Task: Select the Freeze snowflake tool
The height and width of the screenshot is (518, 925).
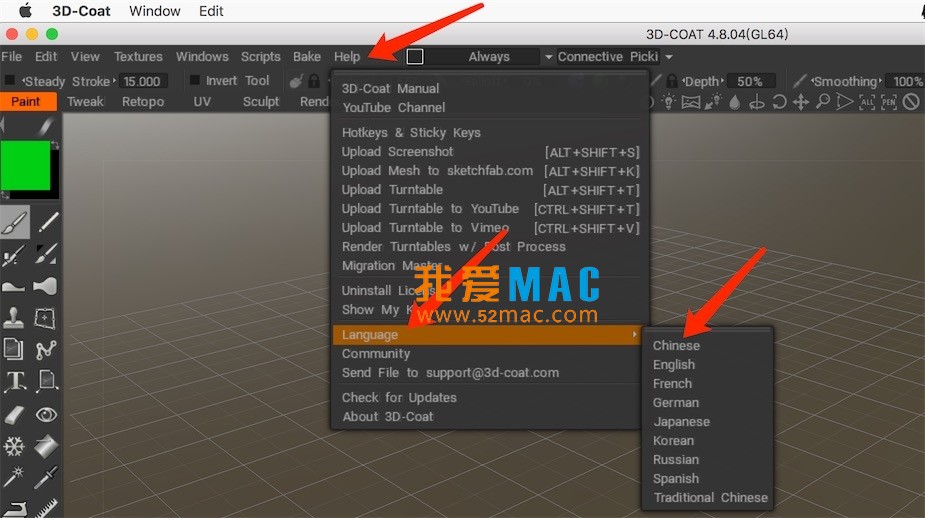Action: coord(14,446)
